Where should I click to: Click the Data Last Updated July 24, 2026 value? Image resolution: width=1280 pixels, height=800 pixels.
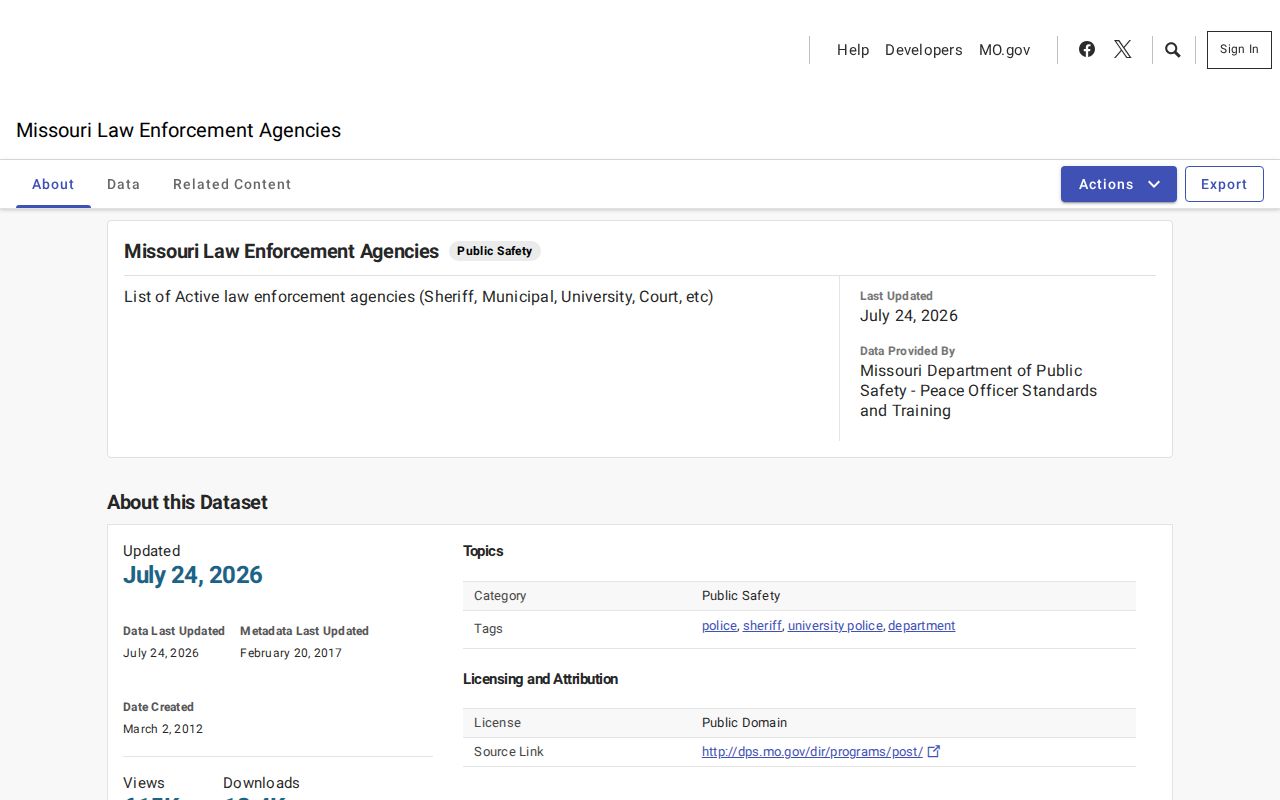[x=161, y=653]
